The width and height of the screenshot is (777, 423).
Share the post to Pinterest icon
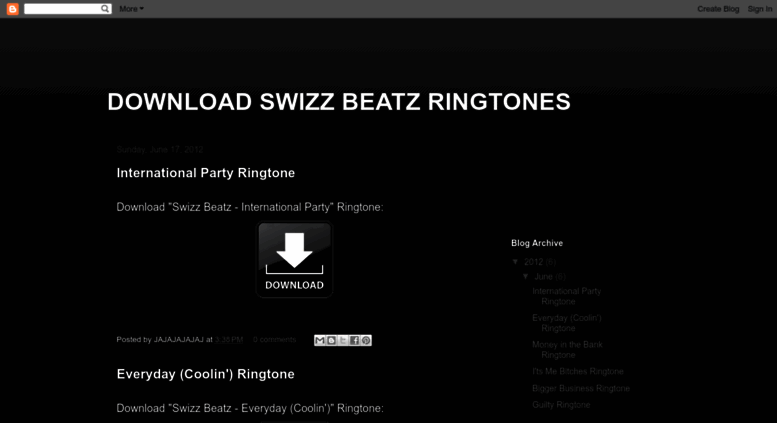tap(366, 340)
